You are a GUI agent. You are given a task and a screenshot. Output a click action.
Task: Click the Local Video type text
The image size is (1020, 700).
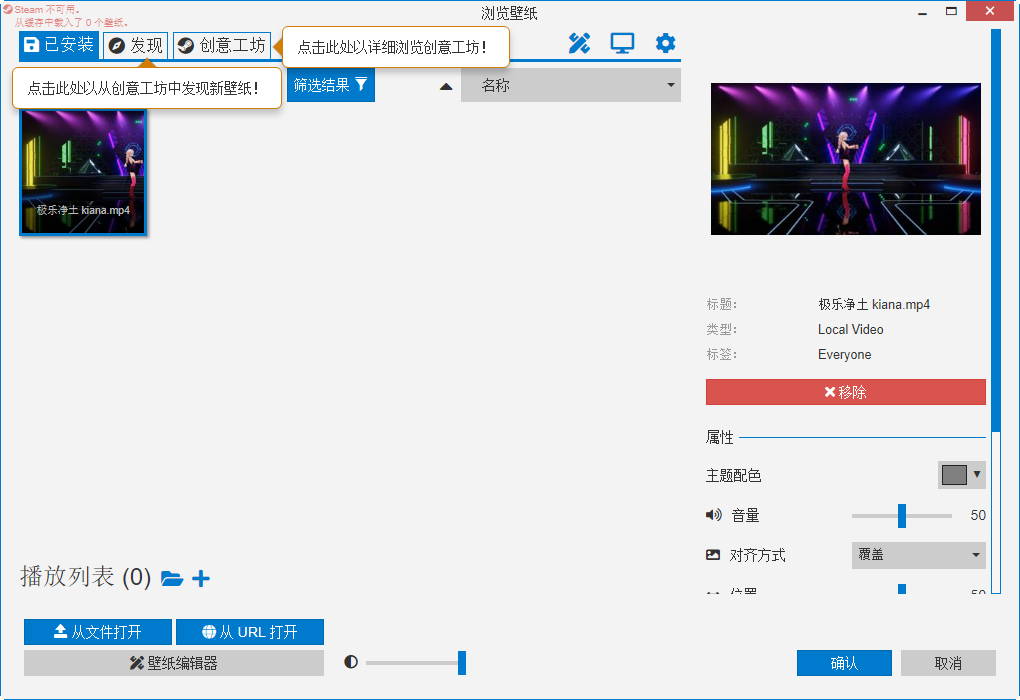[x=851, y=329]
